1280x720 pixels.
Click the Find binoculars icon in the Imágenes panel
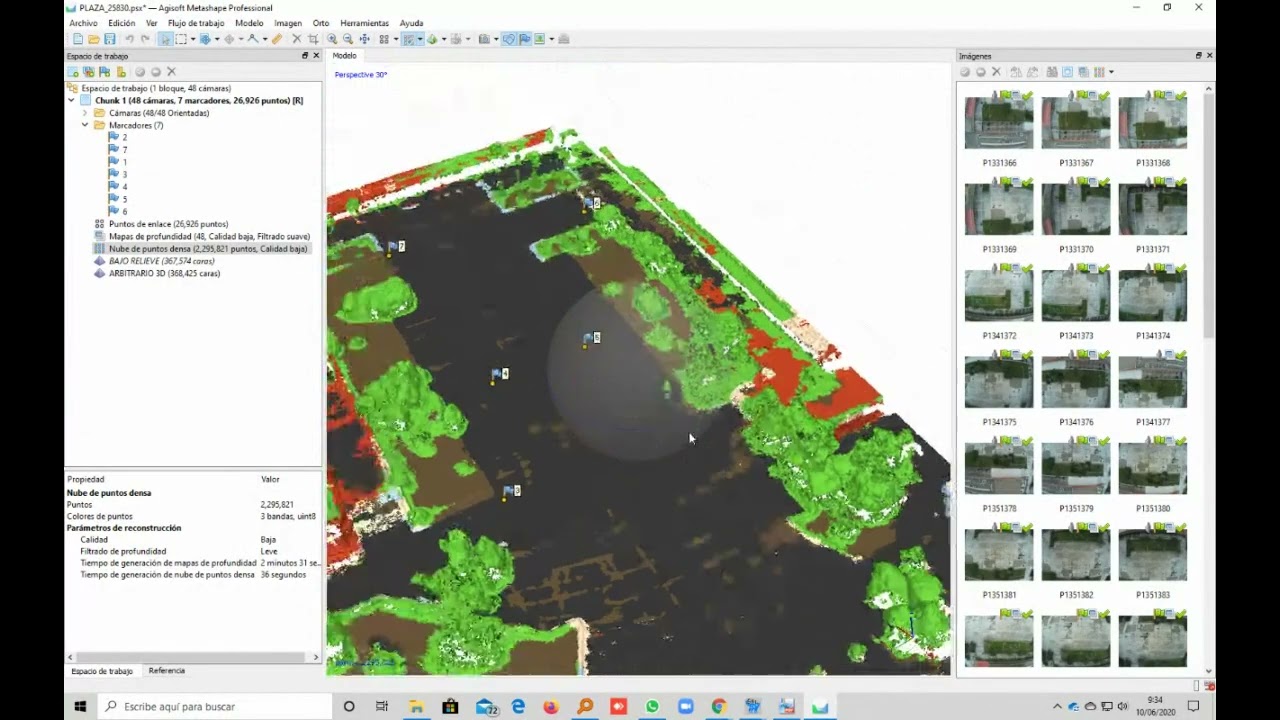tap(1052, 72)
